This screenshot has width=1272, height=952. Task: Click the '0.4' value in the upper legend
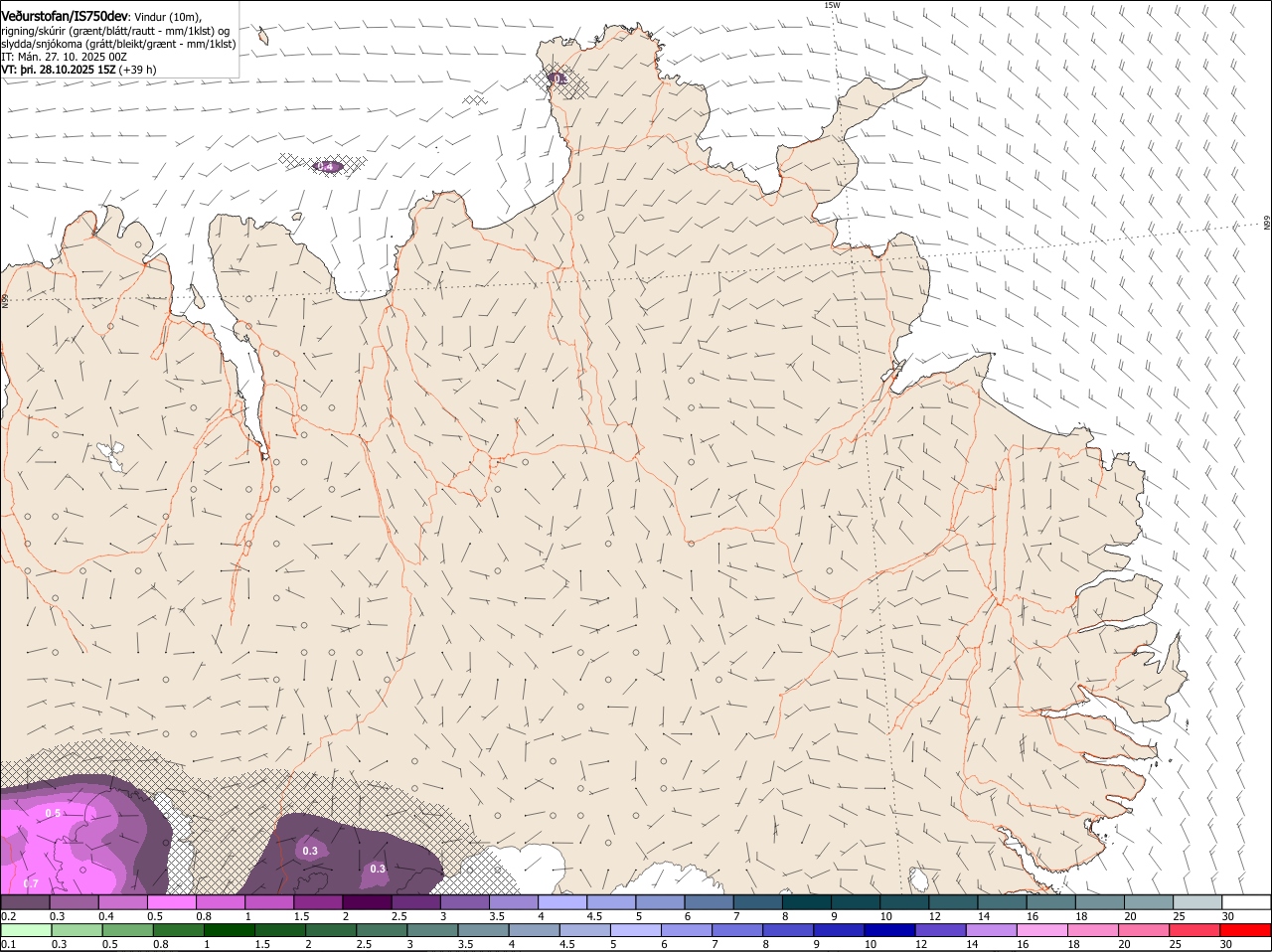pyautogui.click(x=105, y=916)
